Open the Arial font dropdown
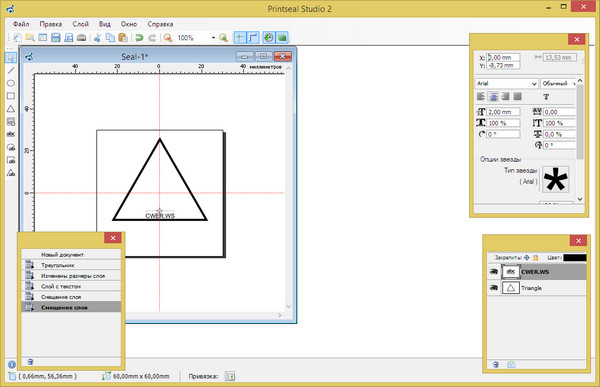600x387 pixels. click(x=507, y=83)
